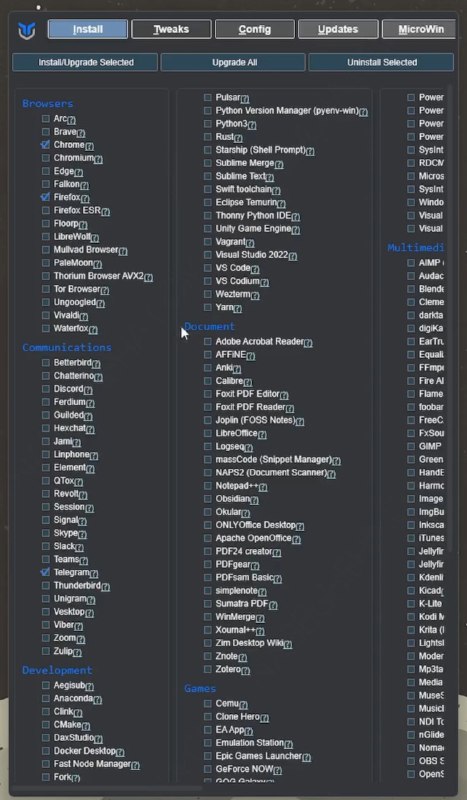Check the VS Code checkbox
467x800 pixels.
(x=207, y=268)
